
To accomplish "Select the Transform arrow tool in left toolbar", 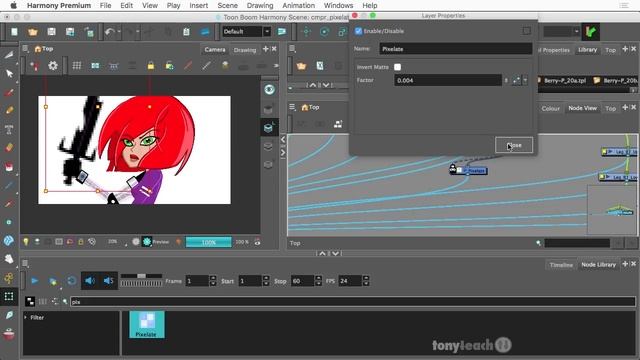I will pyautogui.click(x=9, y=73).
